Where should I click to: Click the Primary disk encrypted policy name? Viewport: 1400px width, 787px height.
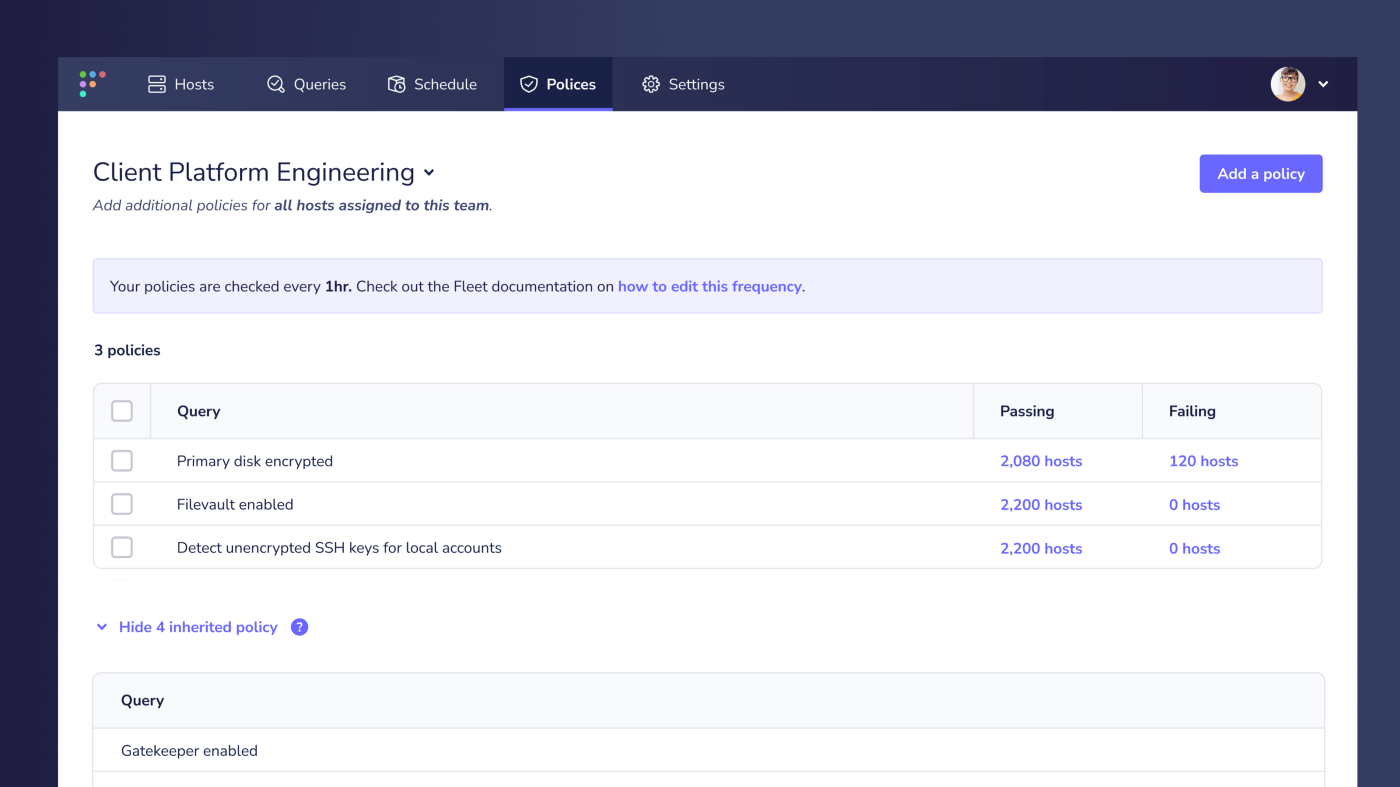click(x=255, y=461)
